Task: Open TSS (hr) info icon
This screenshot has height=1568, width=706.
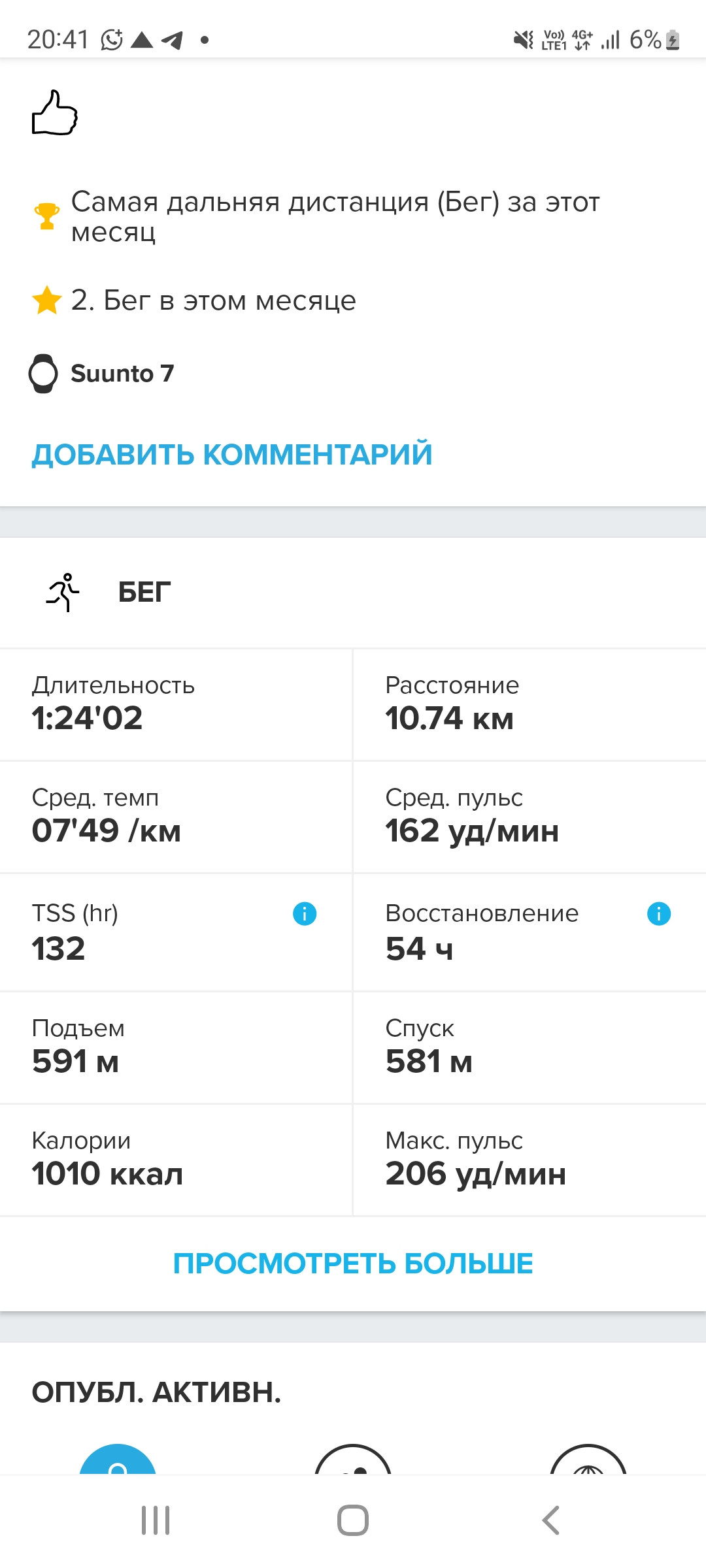Action: point(305,913)
